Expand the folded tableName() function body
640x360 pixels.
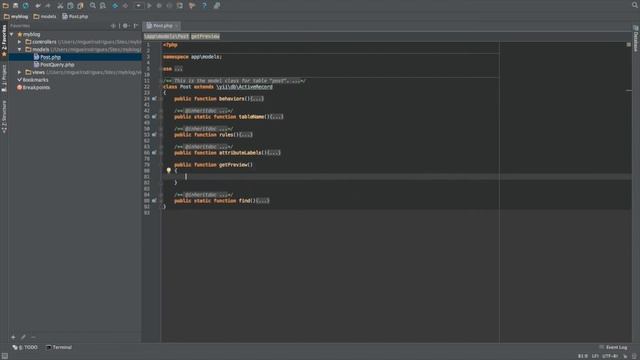[x=277, y=117]
